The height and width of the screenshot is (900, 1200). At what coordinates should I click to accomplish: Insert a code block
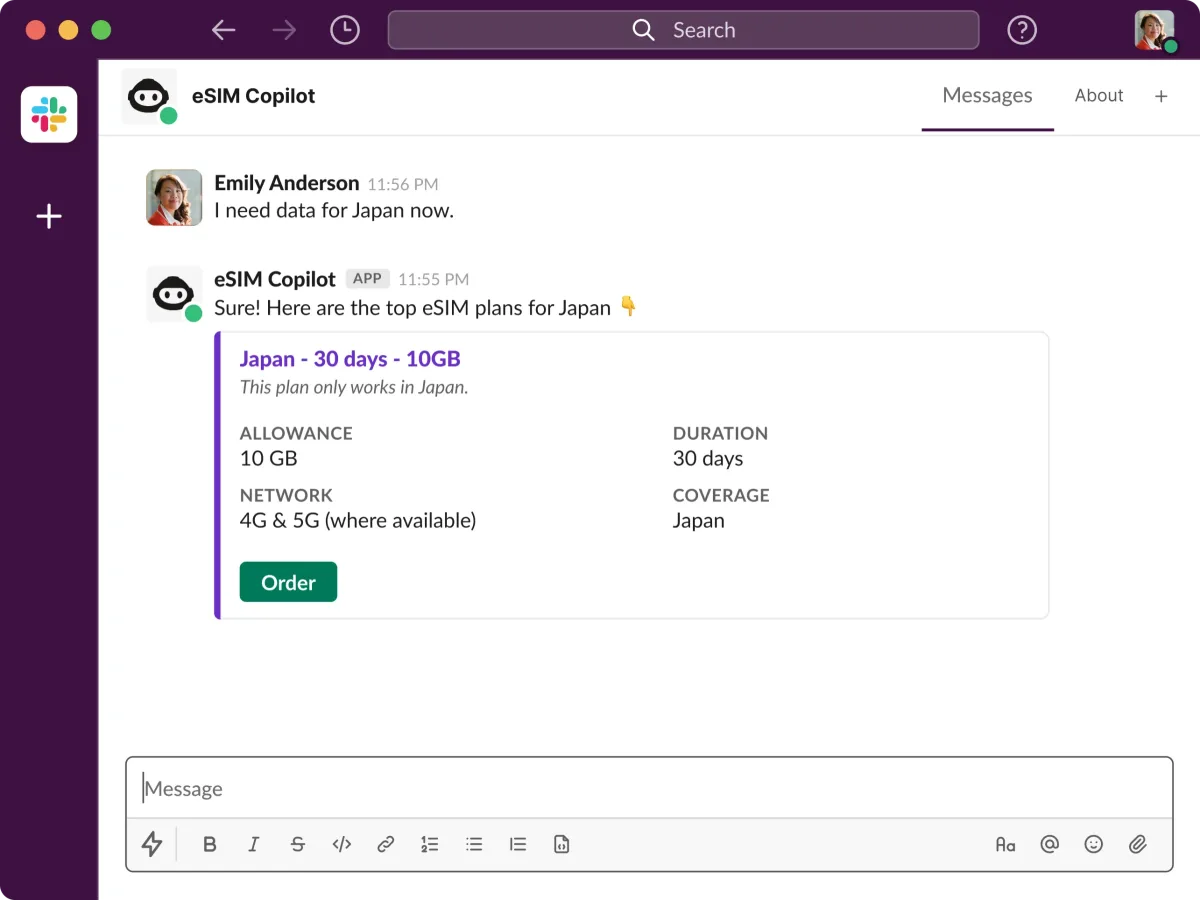(562, 844)
